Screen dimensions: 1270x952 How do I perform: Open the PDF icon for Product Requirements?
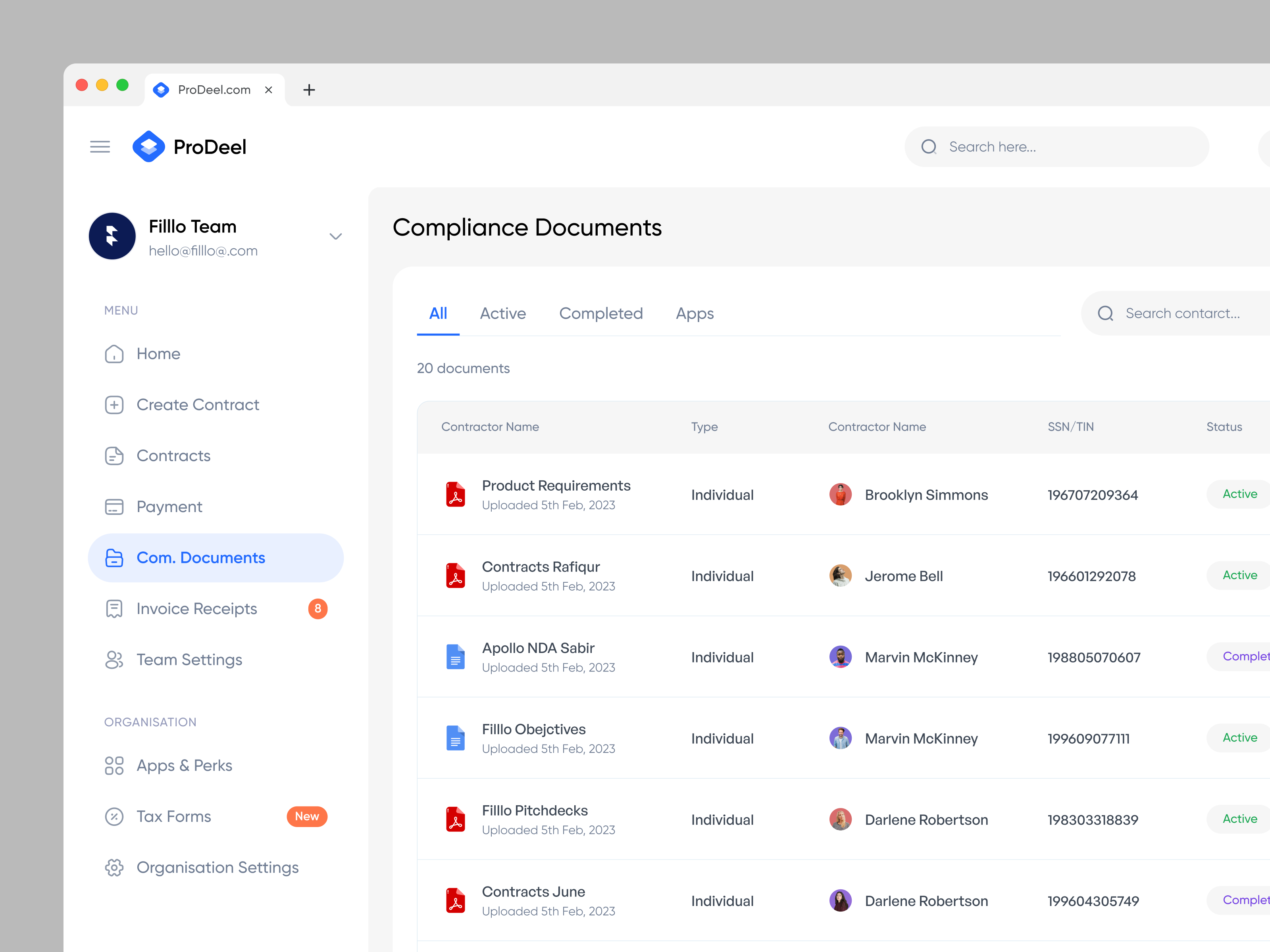point(455,494)
